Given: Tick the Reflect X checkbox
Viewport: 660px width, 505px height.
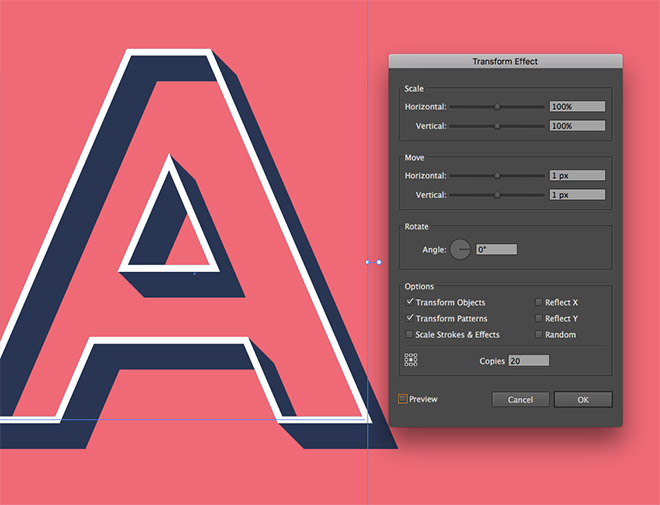Looking at the screenshot, I should point(539,302).
